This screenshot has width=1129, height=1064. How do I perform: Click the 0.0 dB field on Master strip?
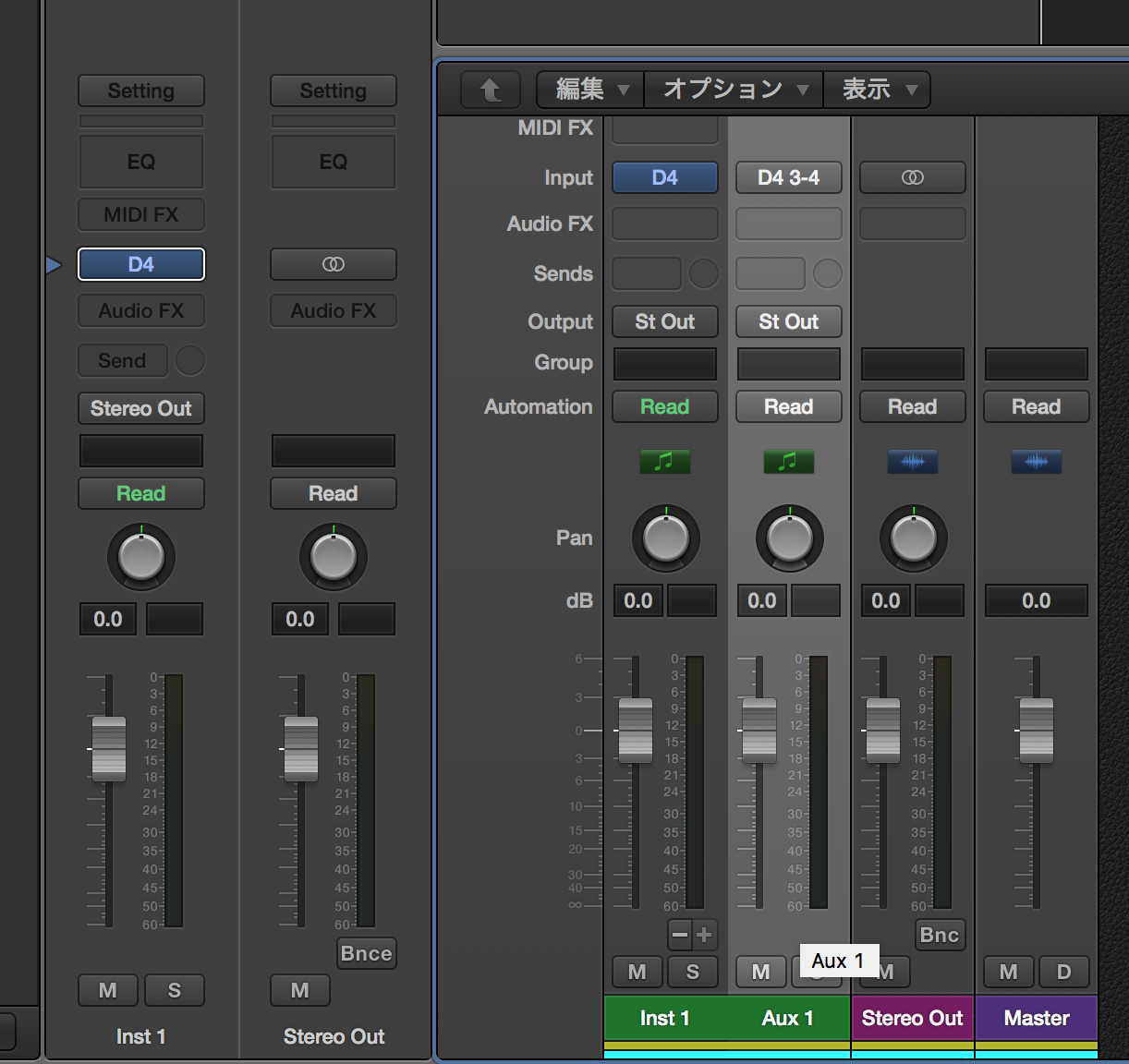click(1036, 600)
